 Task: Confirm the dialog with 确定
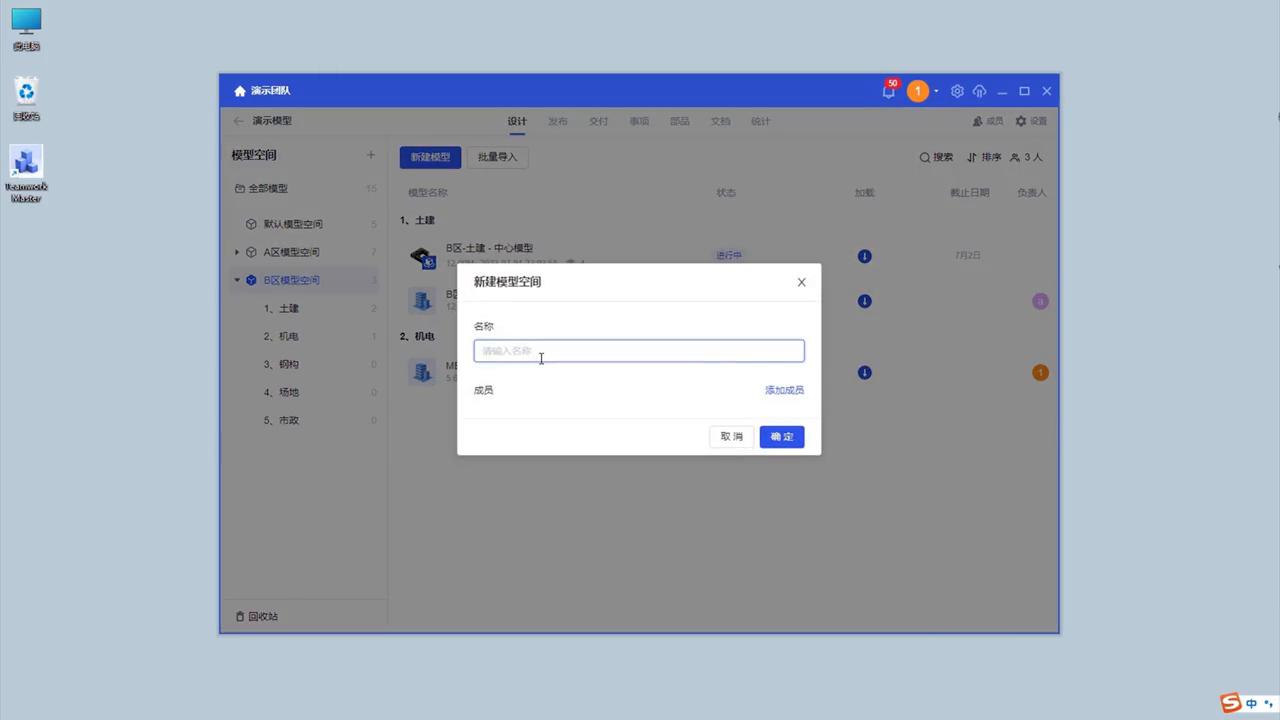point(782,437)
